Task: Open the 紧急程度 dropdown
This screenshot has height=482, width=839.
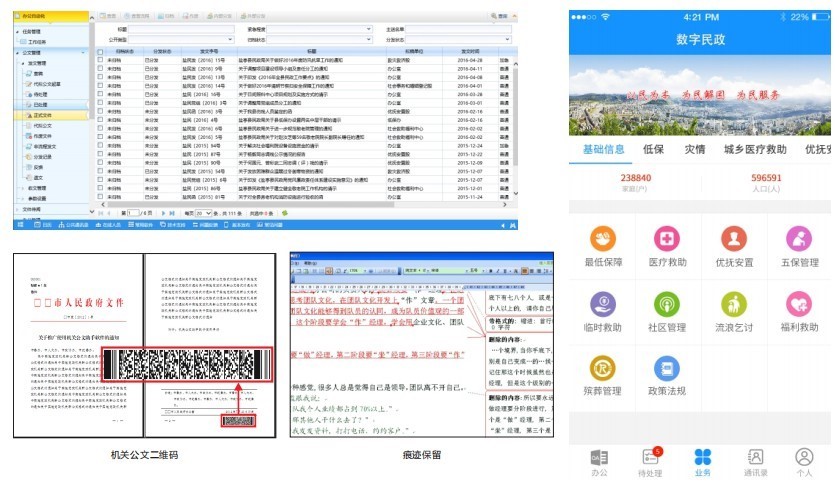Action: click(319, 29)
